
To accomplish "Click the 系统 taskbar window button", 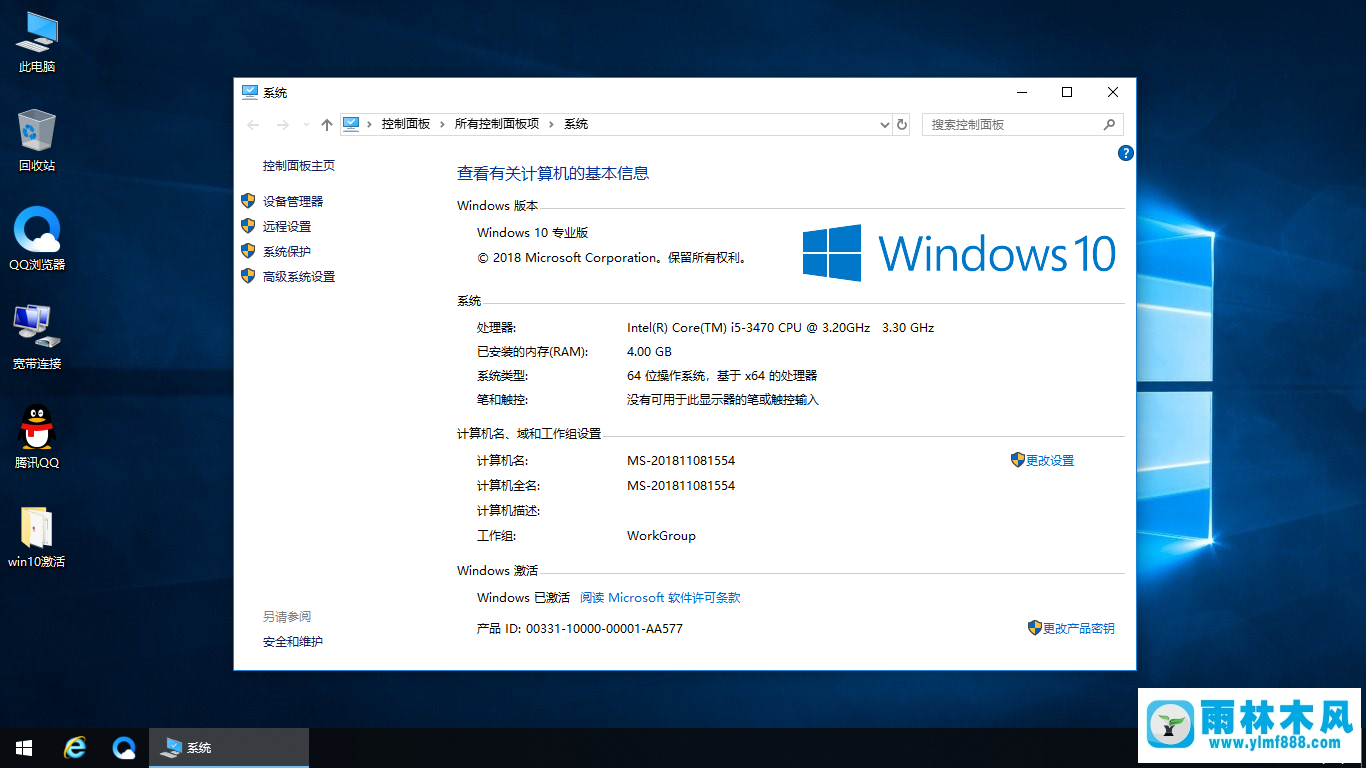I will [229, 748].
